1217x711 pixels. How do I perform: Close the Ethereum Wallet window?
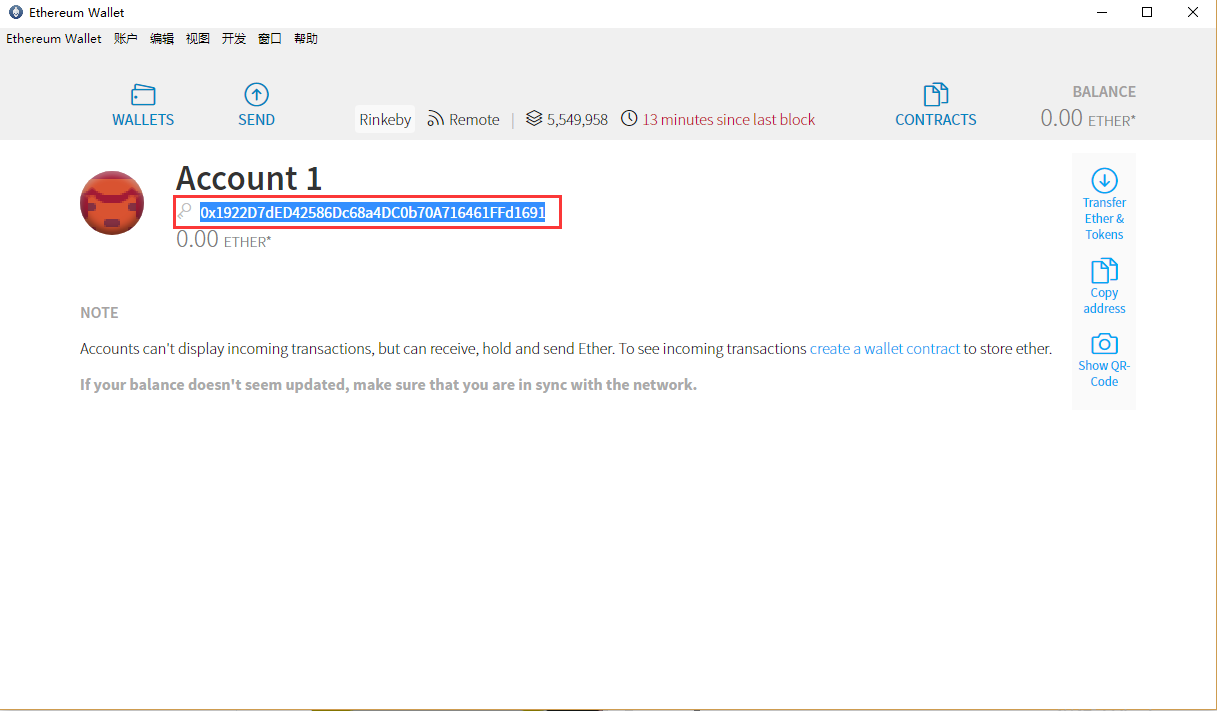click(1193, 13)
